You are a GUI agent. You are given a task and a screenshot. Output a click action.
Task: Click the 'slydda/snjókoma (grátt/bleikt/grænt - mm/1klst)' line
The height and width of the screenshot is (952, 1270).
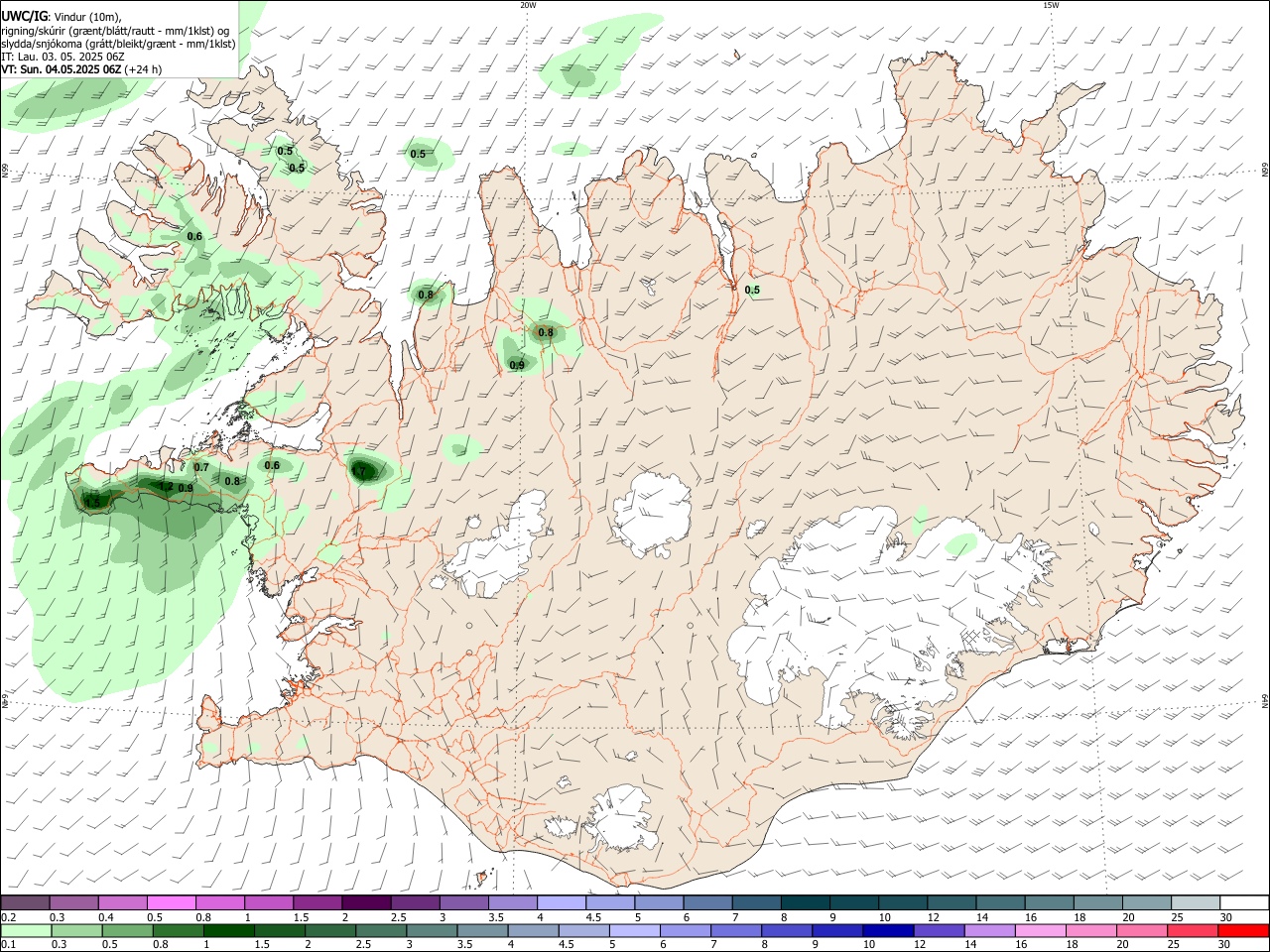[x=118, y=44]
